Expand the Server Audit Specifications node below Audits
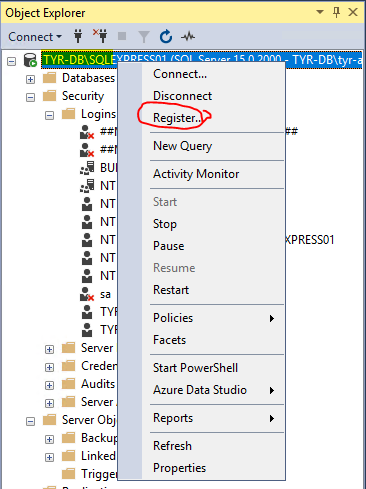 coord(49,403)
